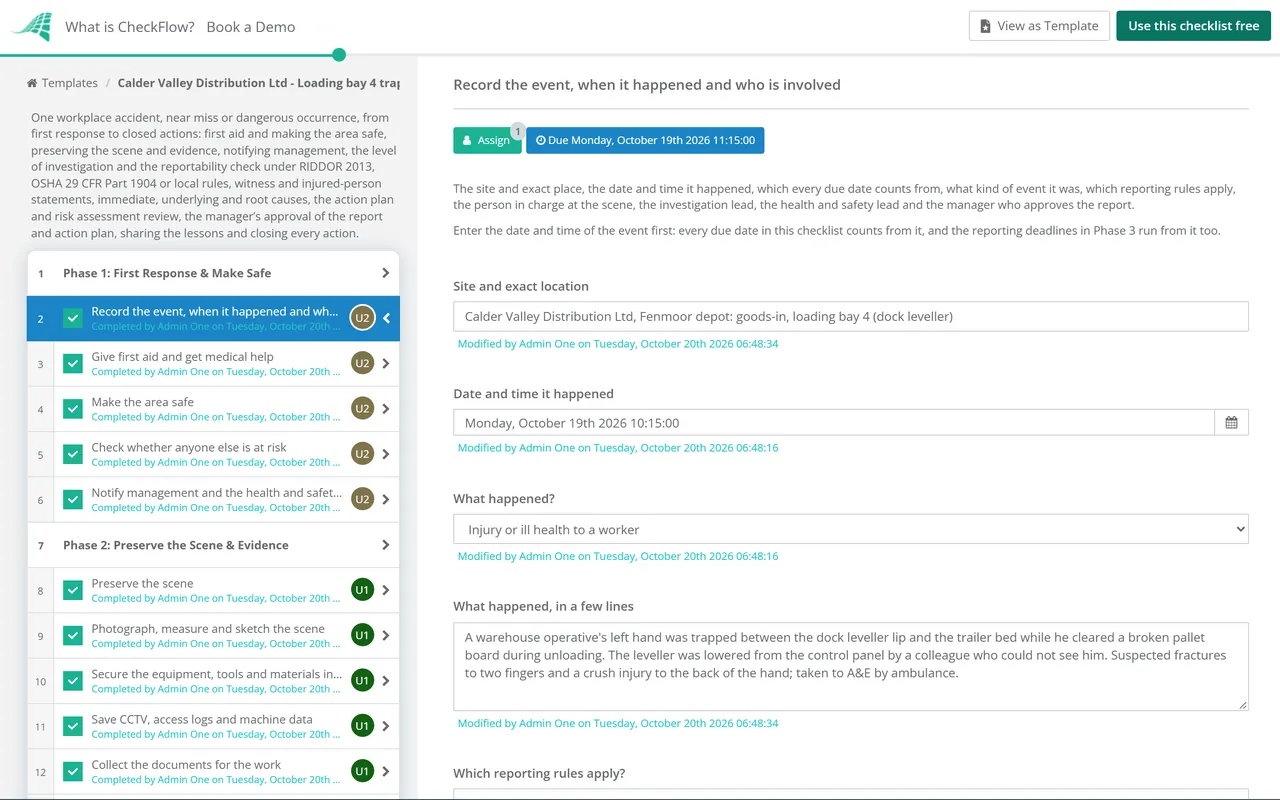Open Give first aid task via its chevron
This screenshot has height=800, width=1280.
click(x=386, y=363)
